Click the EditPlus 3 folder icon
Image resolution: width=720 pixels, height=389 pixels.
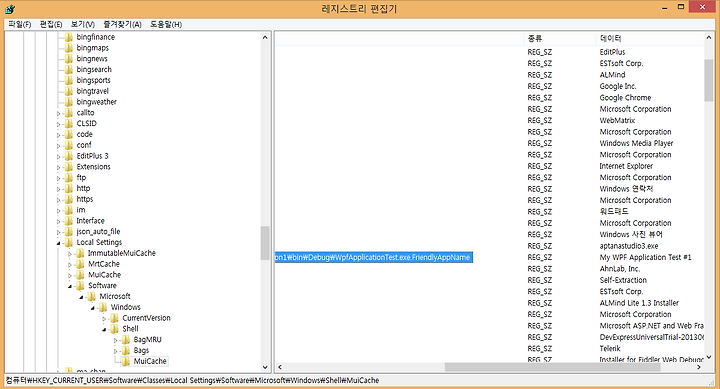tap(69, 156)
